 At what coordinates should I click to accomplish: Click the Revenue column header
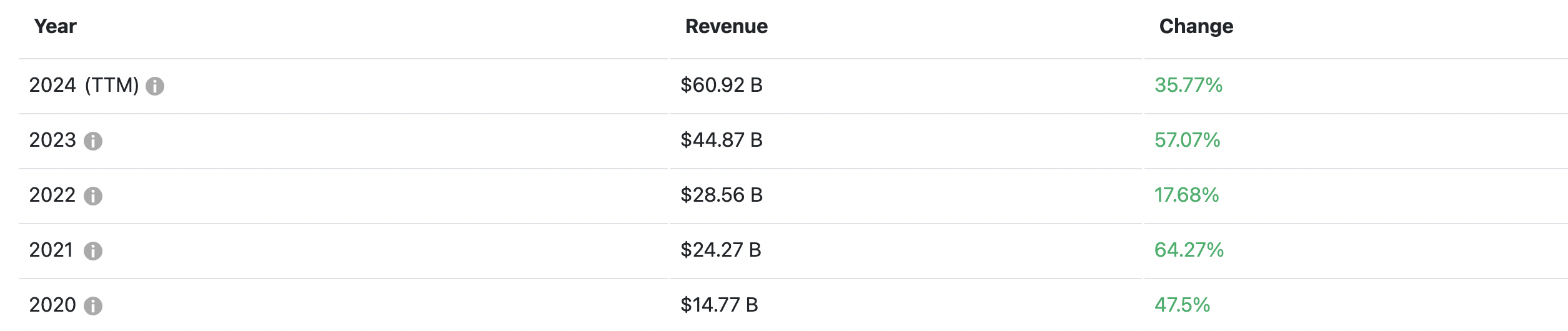click(x=727, y=26)
